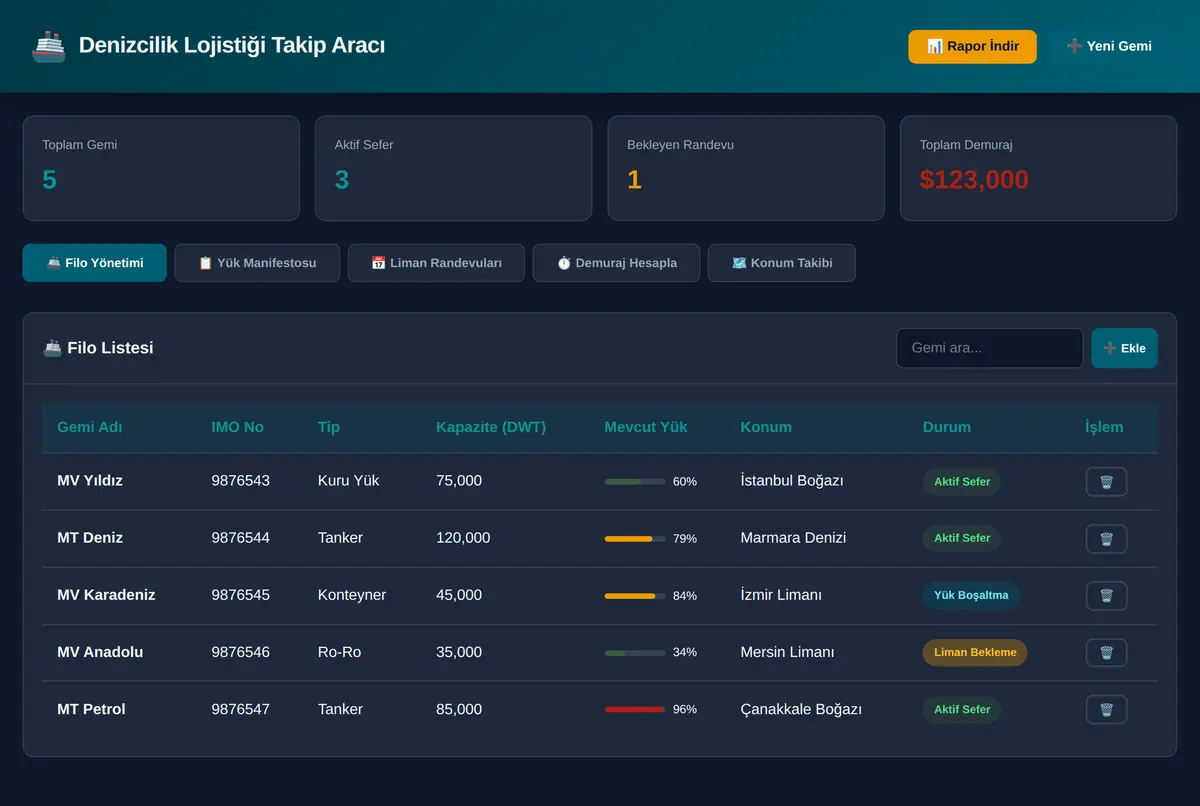Select the Toplam Gemi stat card
This screenshot has width=1200, height=806.
click(161, 168)
